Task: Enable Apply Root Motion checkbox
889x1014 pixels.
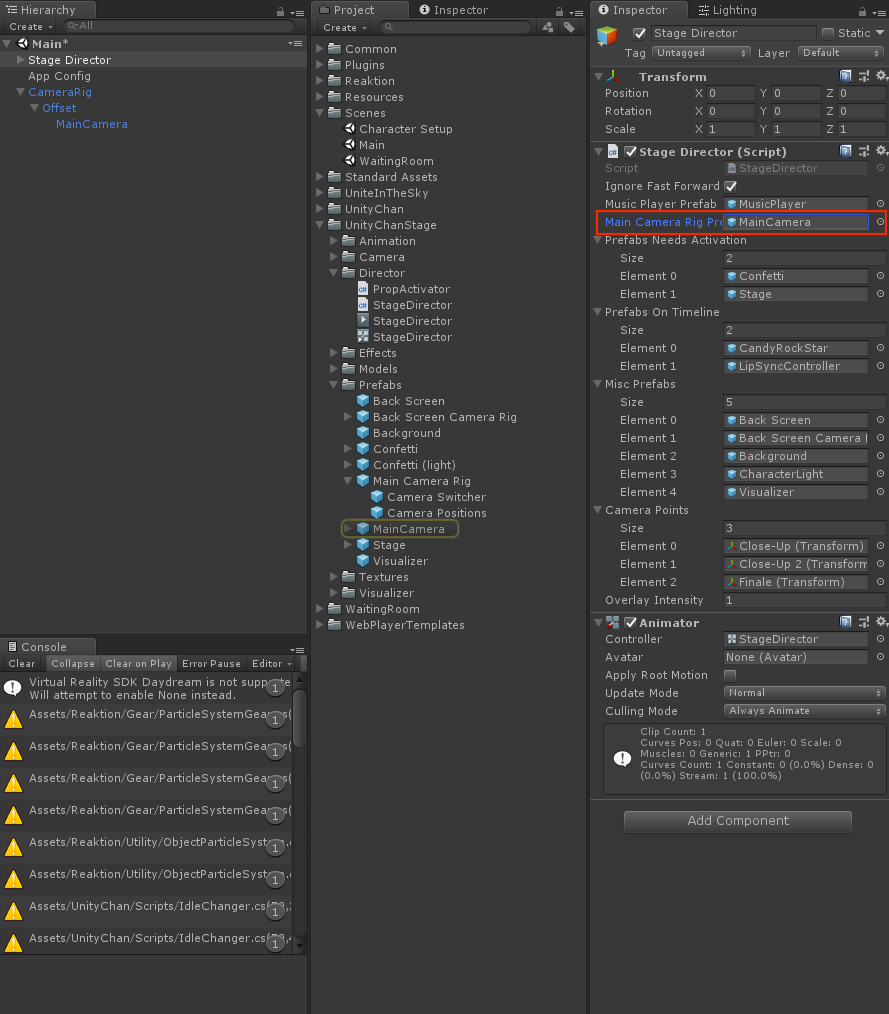Action: (730, 675)
